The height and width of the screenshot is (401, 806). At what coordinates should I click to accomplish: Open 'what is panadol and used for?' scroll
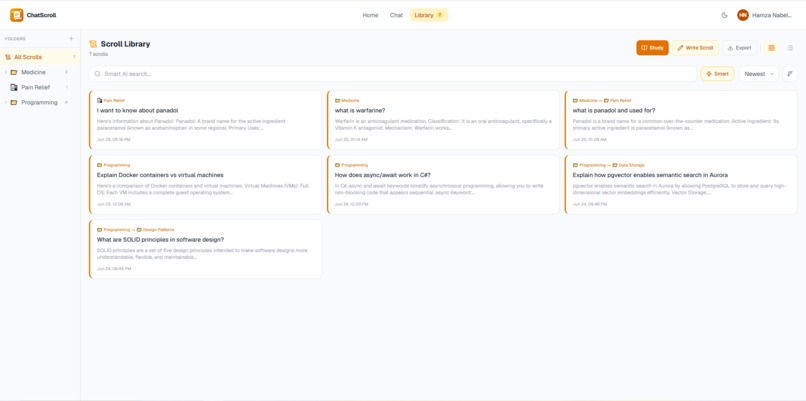[x=681, y=120]
